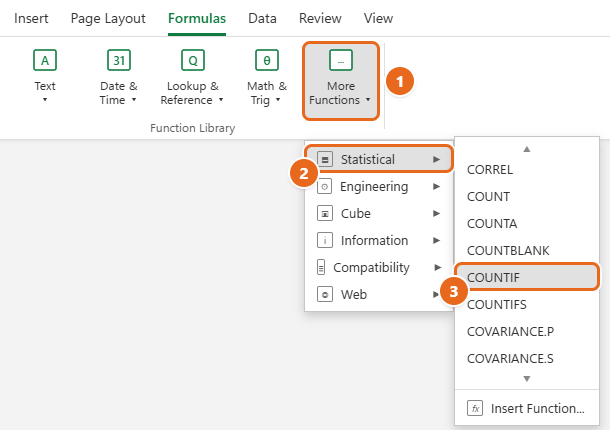This screenshot has height=430, width=610.
Task: Expand the Text dropdown arrow
Action: click(x=45, y=100)
